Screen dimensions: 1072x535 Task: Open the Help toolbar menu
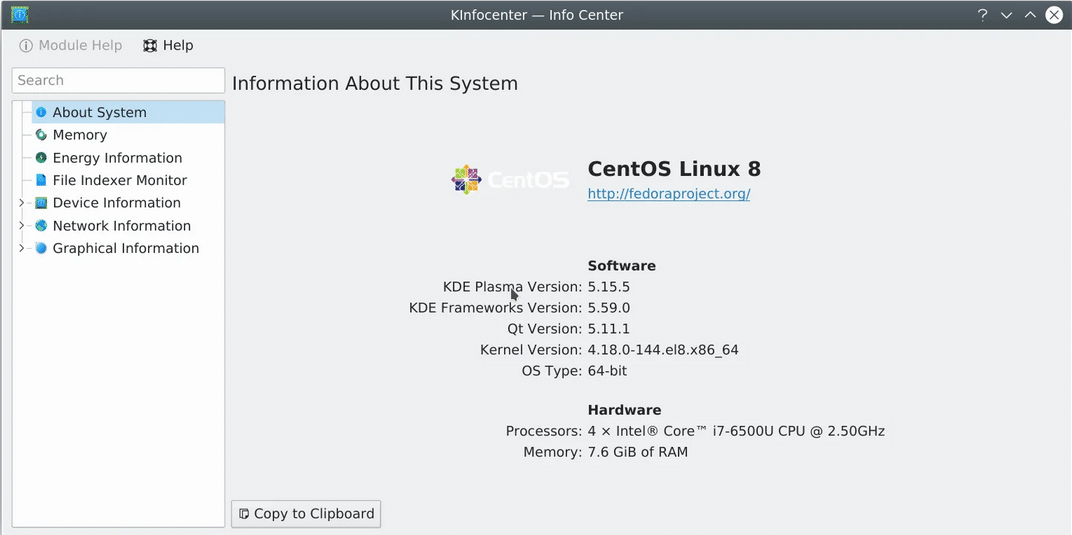coord(168,46)
